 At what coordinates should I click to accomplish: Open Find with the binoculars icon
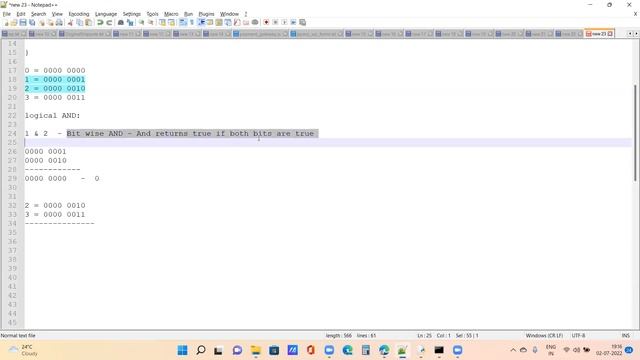point(121,22)
